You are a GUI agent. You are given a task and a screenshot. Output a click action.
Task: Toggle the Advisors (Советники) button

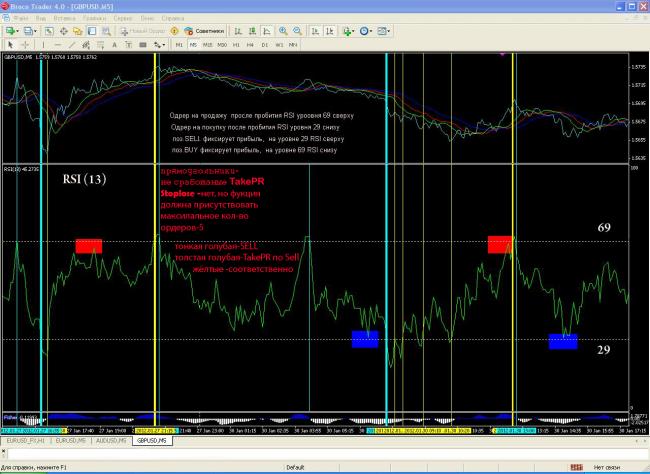point(208,31)
